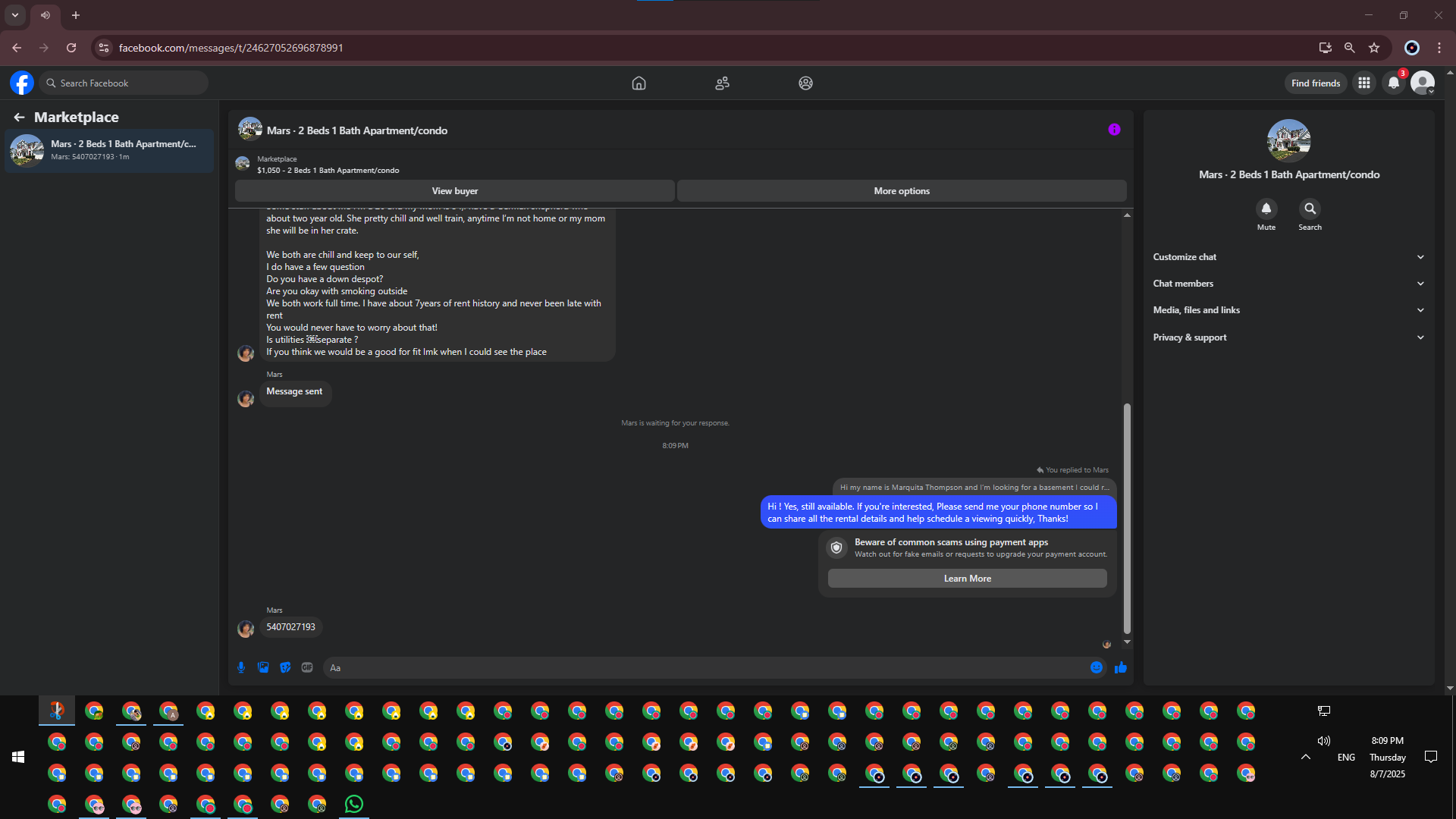Click the conversation title in chat header
Viewport: 1456px width, 819px height.
357,130
